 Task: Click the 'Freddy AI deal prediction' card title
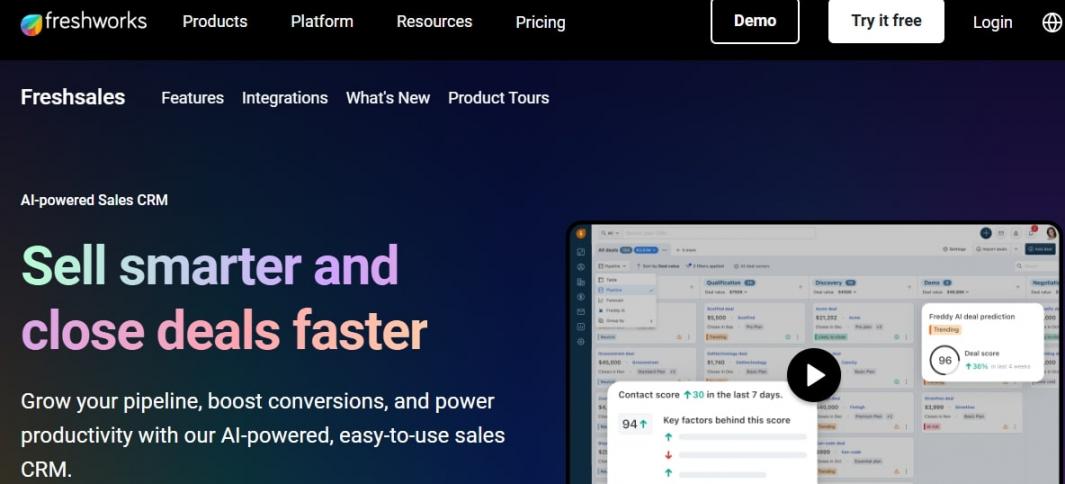(x=972, y=316)
